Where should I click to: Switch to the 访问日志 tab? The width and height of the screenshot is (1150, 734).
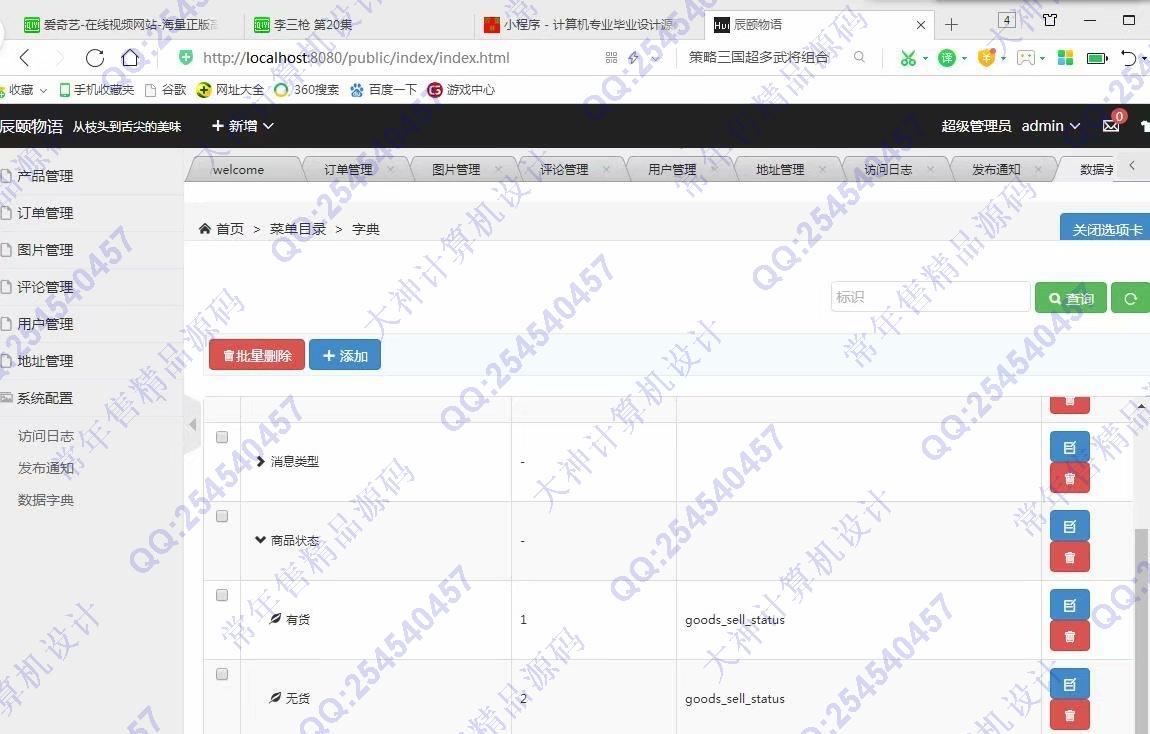(887, 169)
